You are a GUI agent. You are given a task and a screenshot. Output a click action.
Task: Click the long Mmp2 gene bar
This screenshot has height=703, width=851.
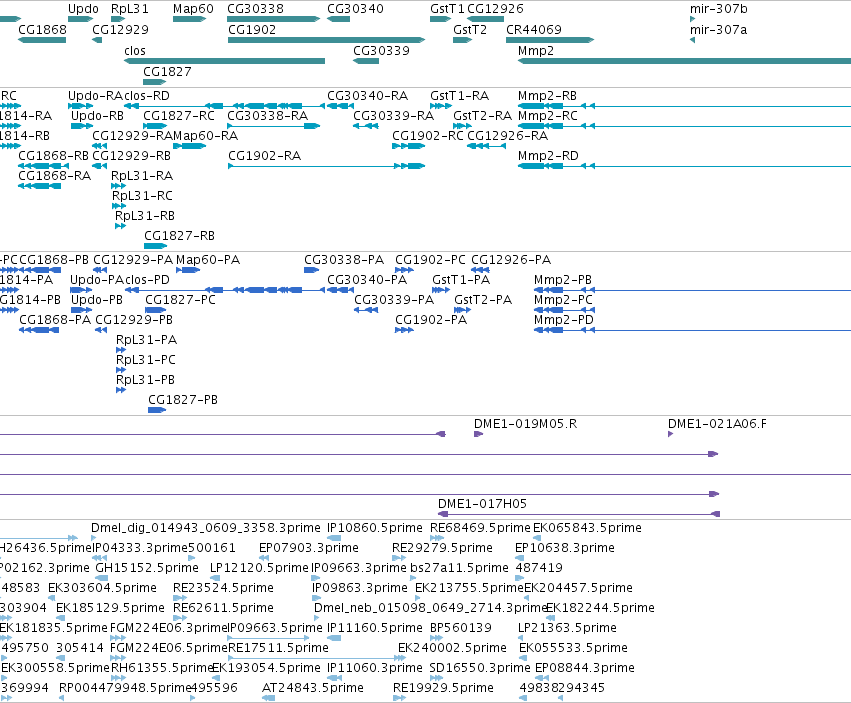(684, 61)
